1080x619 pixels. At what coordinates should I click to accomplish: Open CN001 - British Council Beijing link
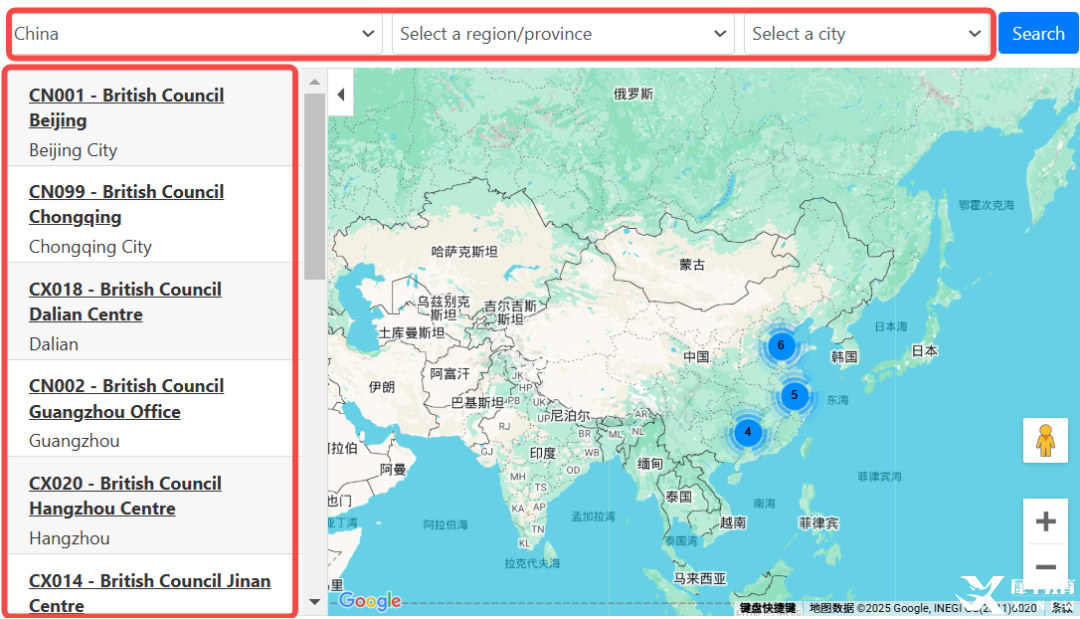tap(126, 107)
